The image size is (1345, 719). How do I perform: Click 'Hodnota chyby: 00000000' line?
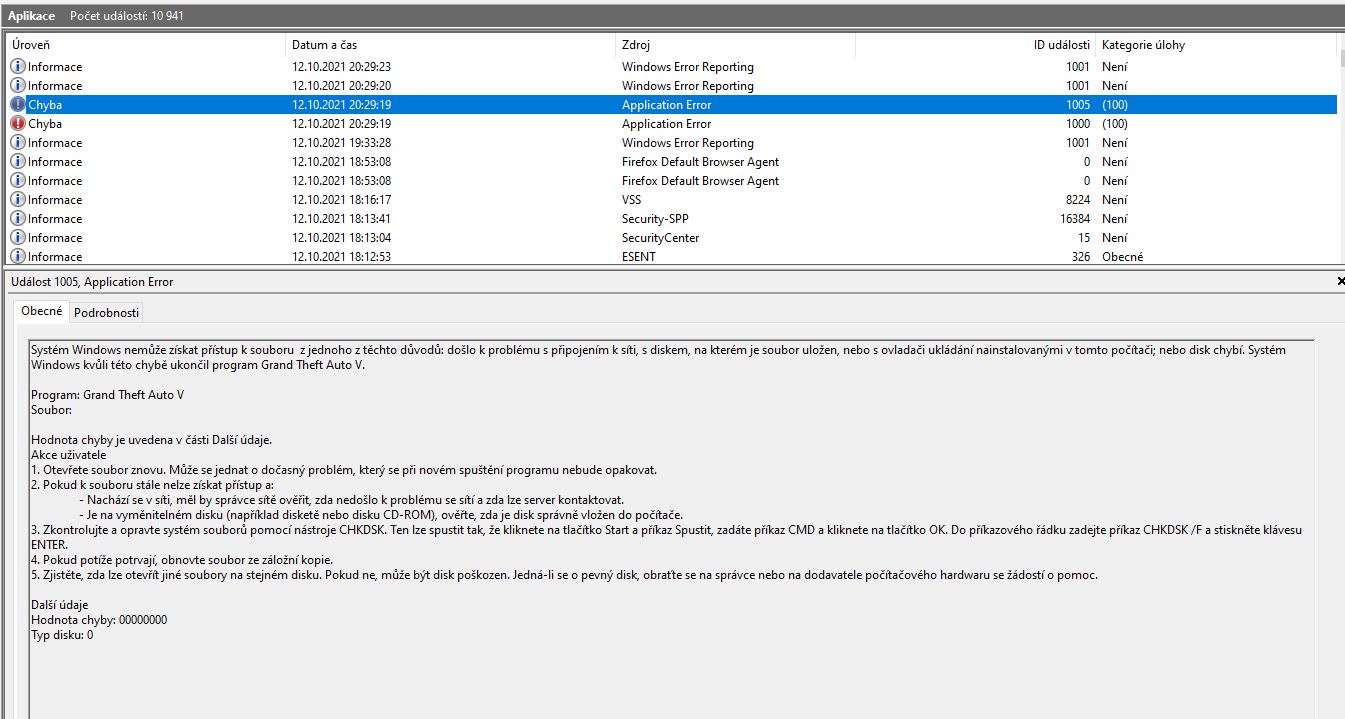pyautogui.click(x=99, y=620)
